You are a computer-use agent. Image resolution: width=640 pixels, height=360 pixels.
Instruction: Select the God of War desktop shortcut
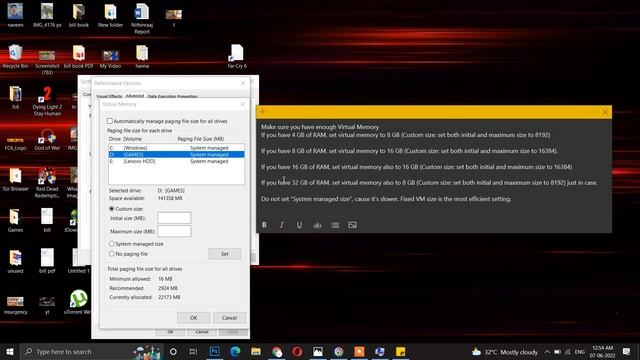tap(47, 140)
